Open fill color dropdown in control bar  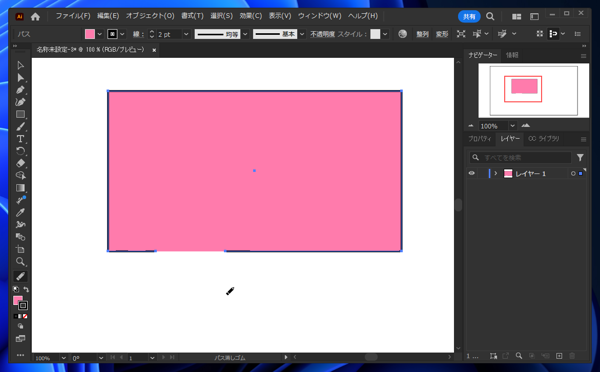(x=100, y=34)
